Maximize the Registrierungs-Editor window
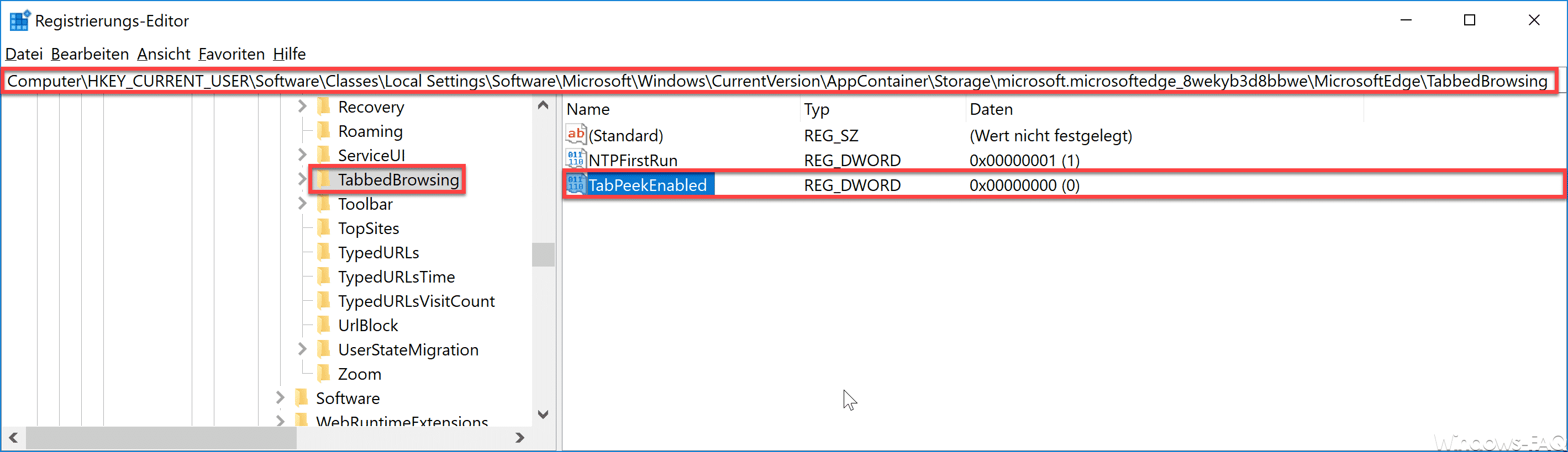This screenshot has width=1568, height=452. 1470,20
